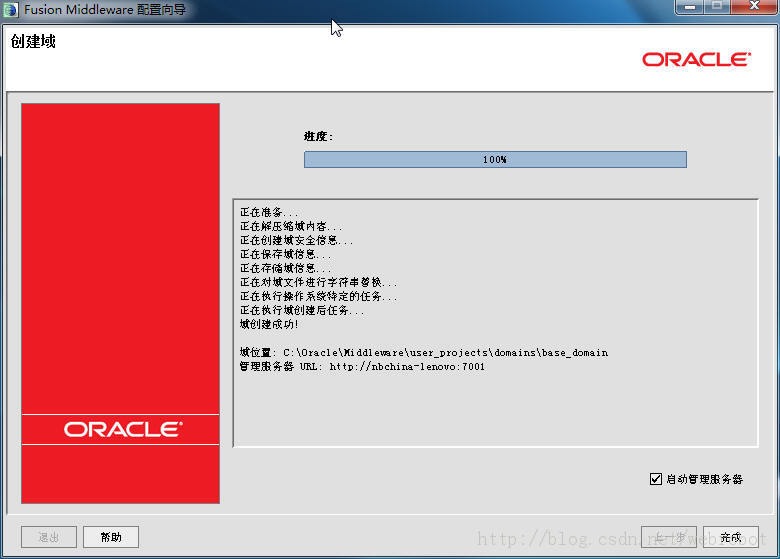Click the 100% progress bar
780x559 pixels.
coord(495,160)
